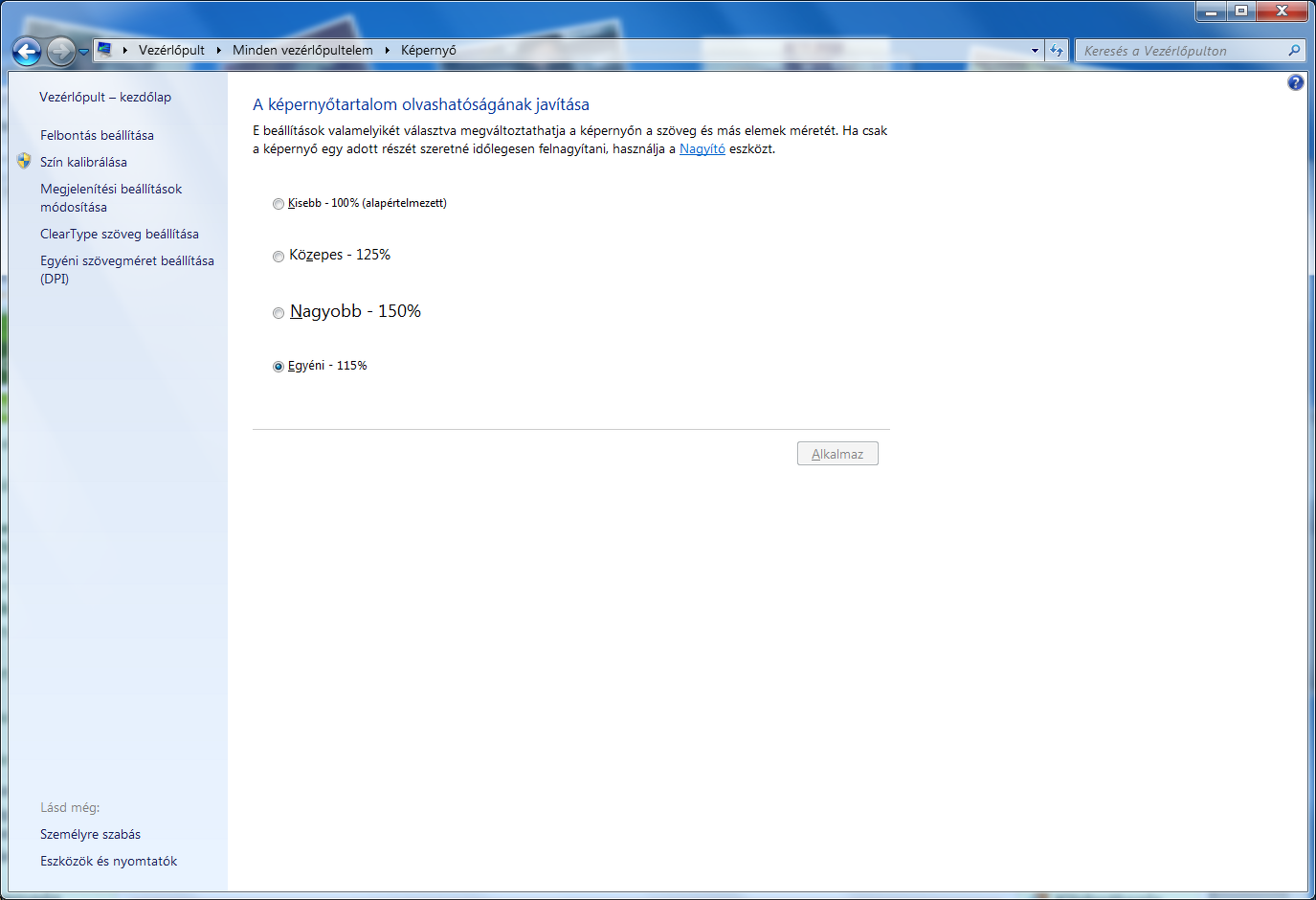The height and width of the screenshot is (900, 1316).
Task: Open the Nagyító link
Action: click(x=703, y=149)
